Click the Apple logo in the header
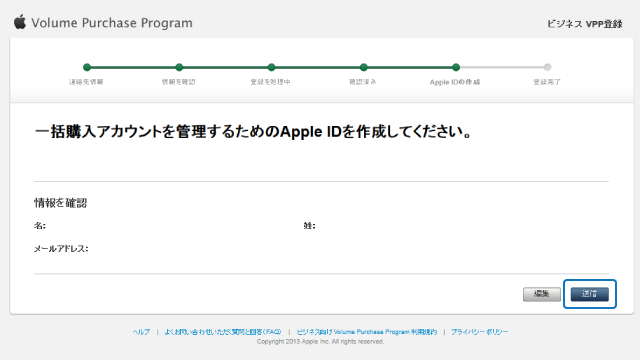 click(x=20, y=22)
